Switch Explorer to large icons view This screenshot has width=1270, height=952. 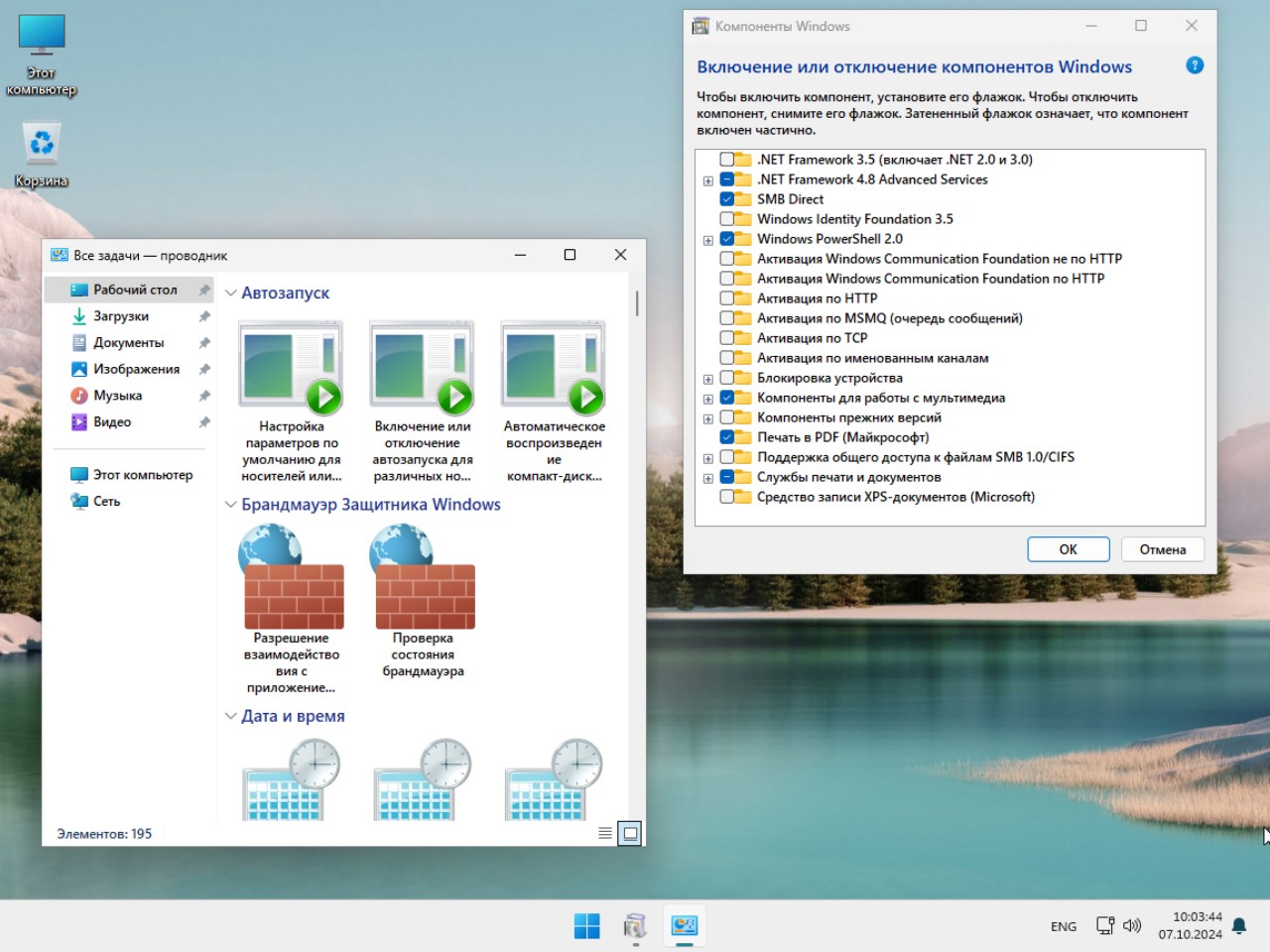pos(631,833)
